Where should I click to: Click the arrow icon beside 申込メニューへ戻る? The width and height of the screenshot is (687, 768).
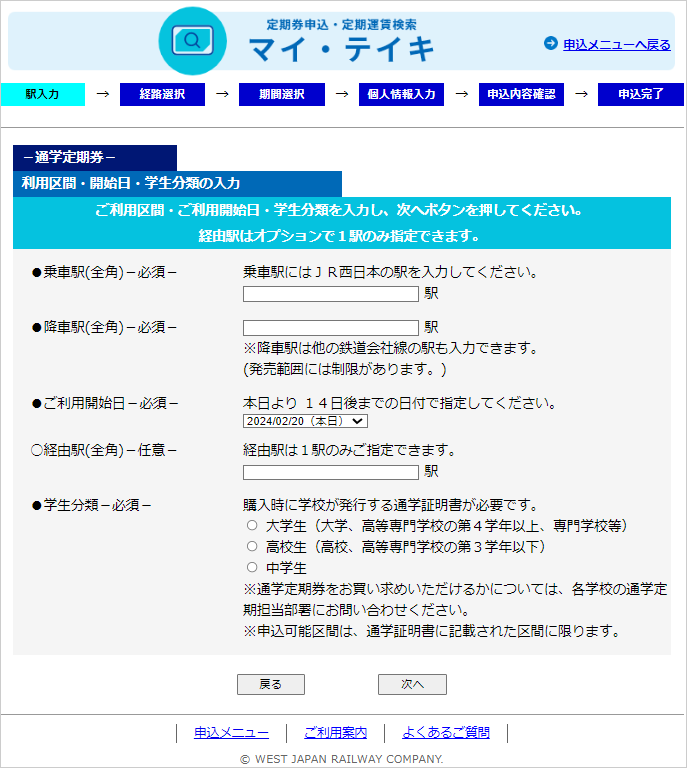[x=550, y=43]
